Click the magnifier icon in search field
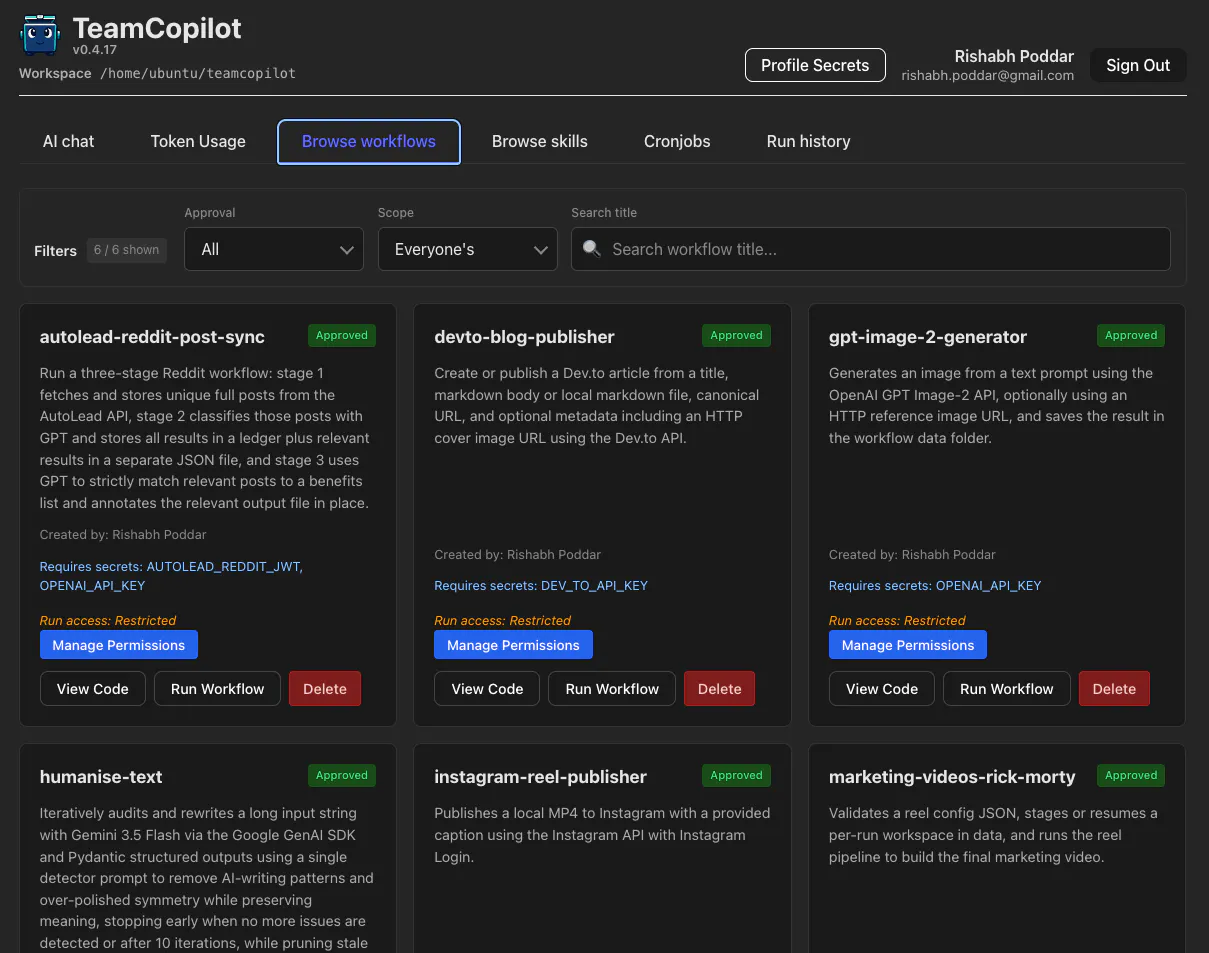Screen dimensions: 1209x953 (591, 249)
